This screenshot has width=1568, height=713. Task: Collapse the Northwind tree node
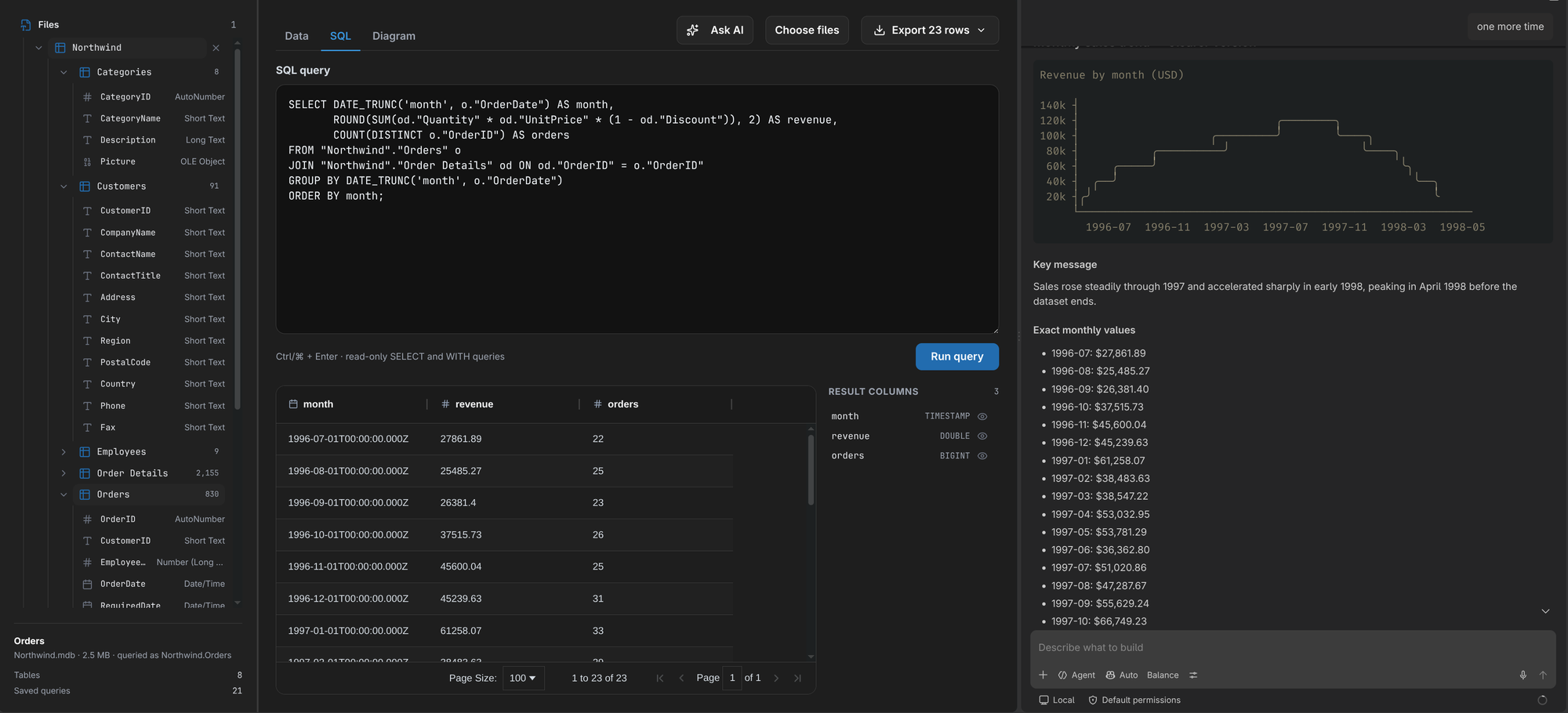pyautogui.click(x=38, y=48)
